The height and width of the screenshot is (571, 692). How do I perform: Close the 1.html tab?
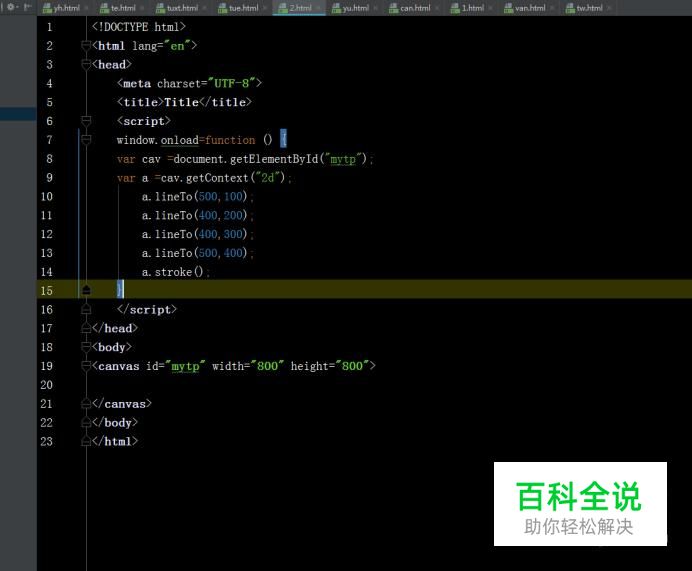point(490,8)
